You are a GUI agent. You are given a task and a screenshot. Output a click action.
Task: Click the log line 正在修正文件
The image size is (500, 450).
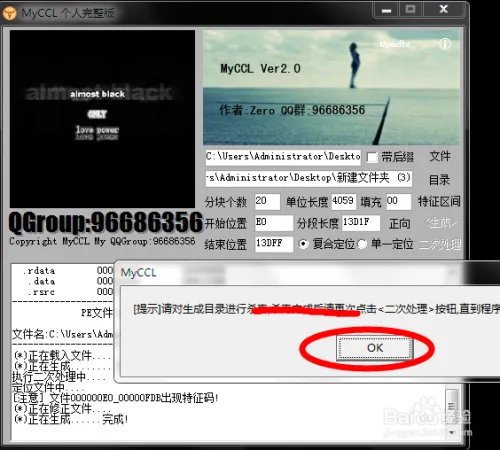pos(62,408)
